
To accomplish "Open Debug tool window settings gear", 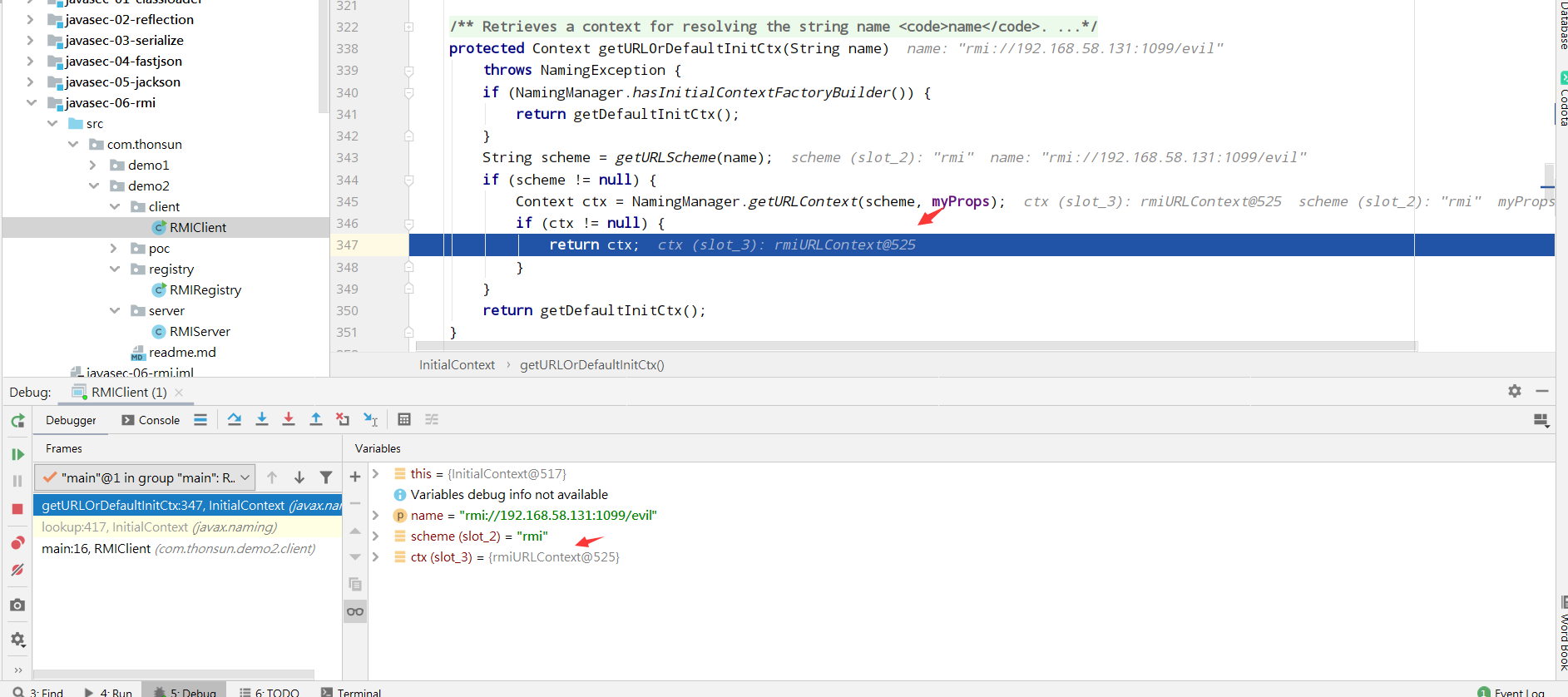I will pyautogui.click(x=1515, y=391).
